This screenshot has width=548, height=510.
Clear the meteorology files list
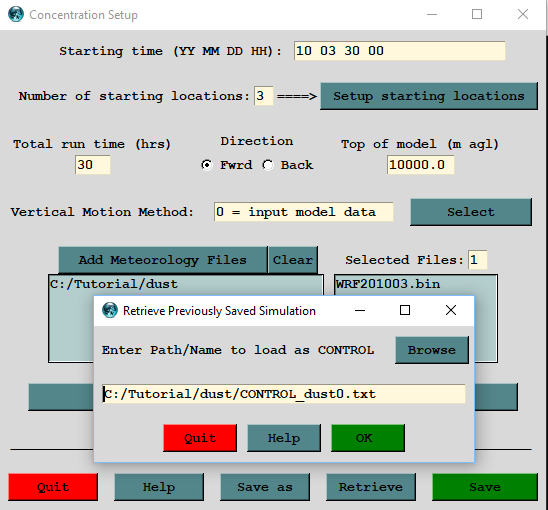(293, 260)
